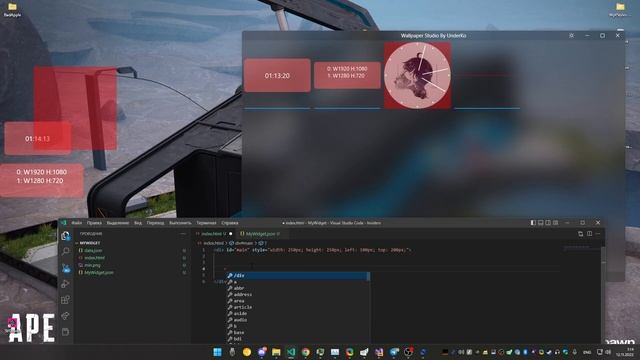The height and width of the screenshot is (360, 640).
Task: Click the editor minimap in VS Code
Action: click(x=581, y=247)
